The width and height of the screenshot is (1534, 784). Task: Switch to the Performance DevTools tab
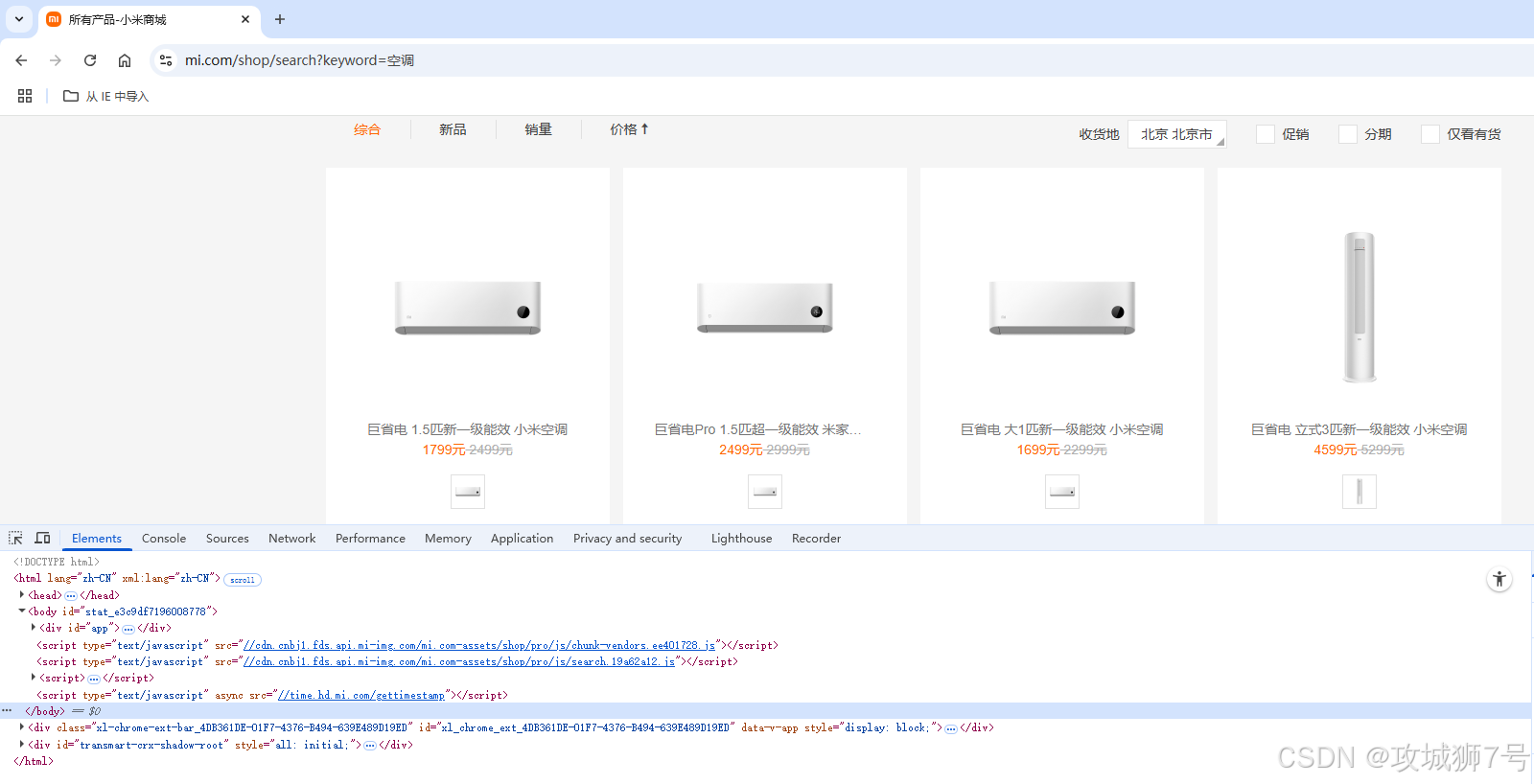pos(370,539)
